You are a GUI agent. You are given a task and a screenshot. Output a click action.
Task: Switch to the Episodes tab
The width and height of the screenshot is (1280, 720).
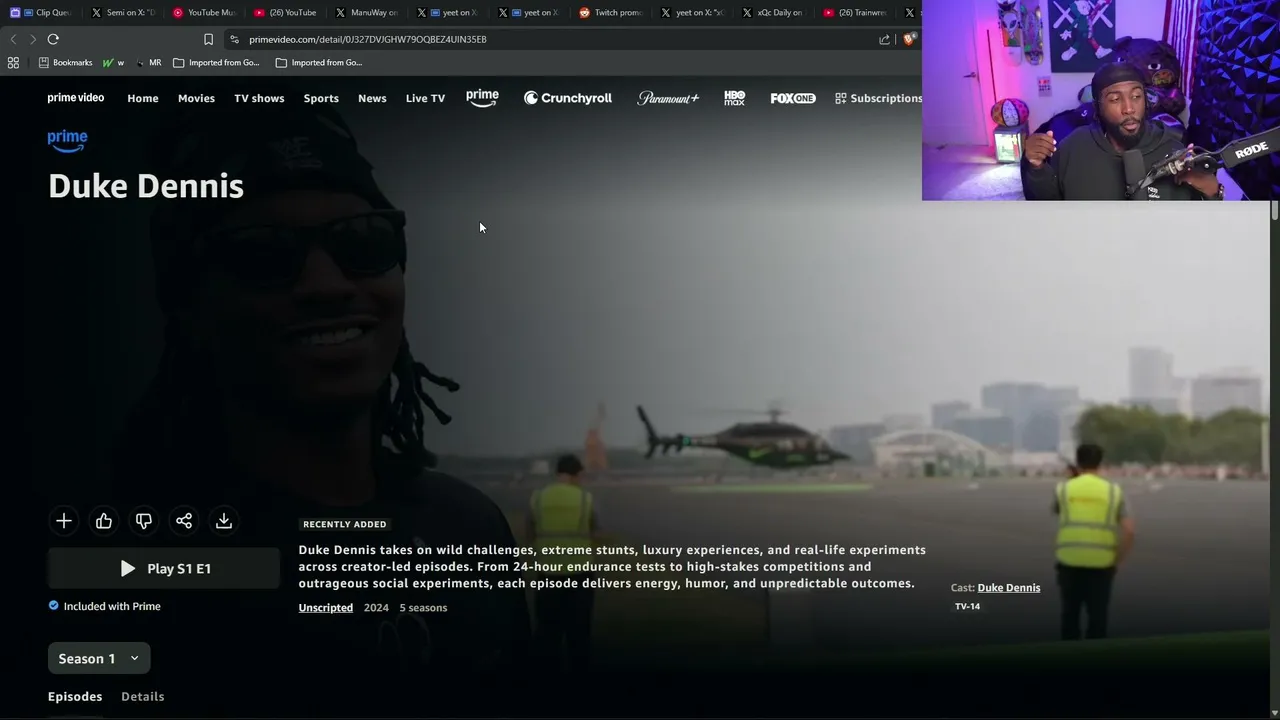pos(75,696)
